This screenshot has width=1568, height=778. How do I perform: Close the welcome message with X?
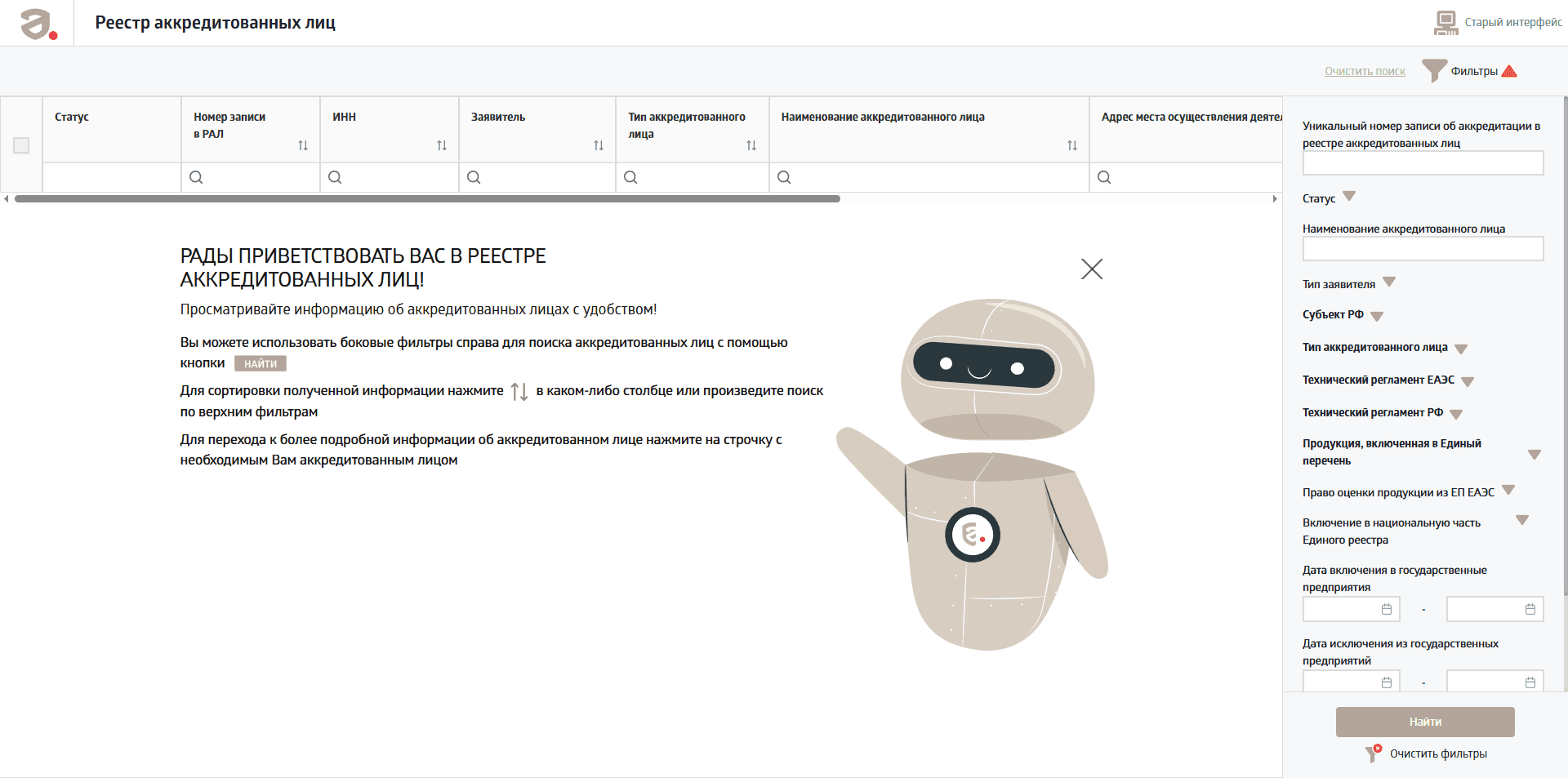coord(1092,269)
